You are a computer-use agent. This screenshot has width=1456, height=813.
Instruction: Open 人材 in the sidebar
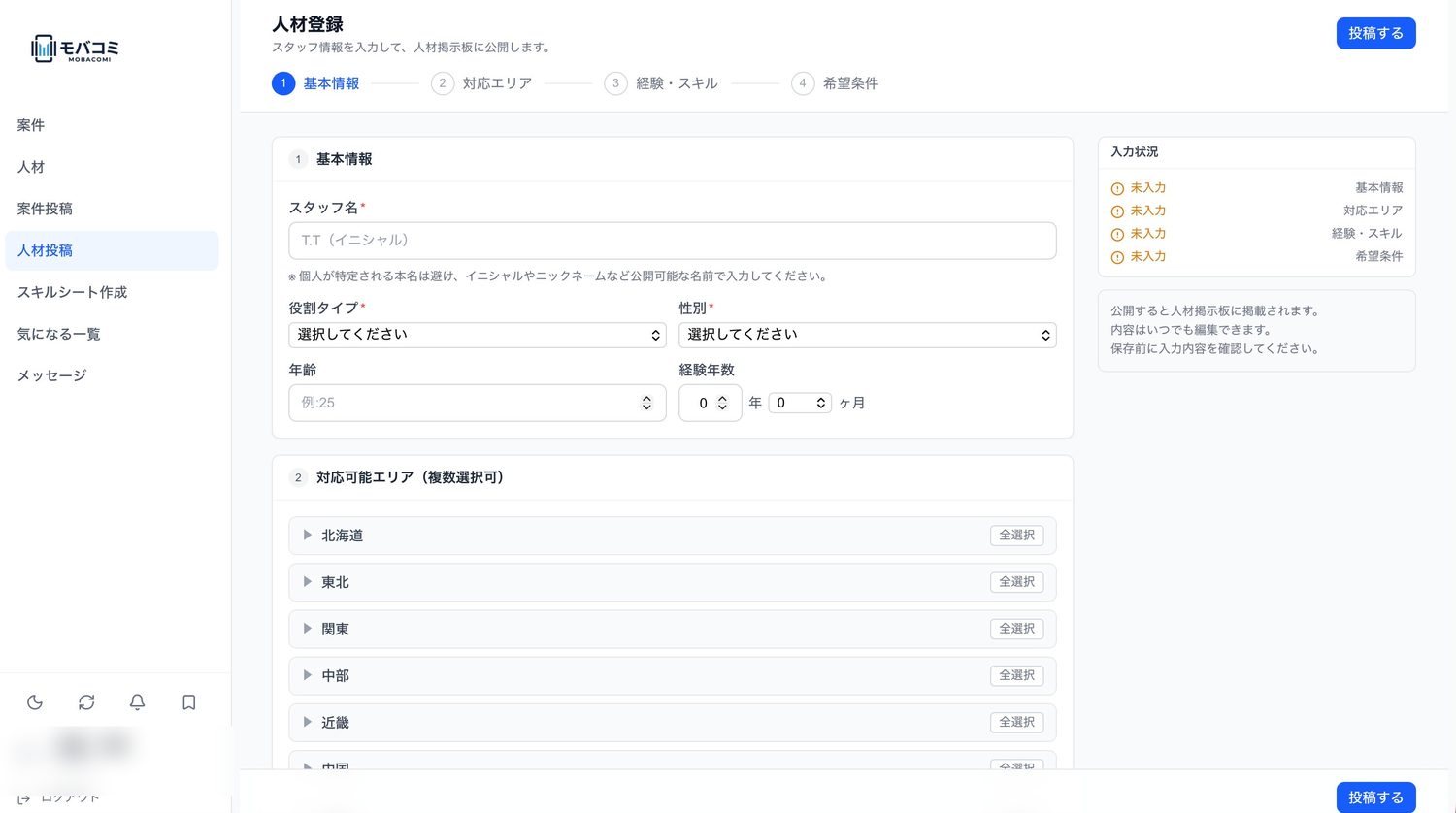click(112, 167)
